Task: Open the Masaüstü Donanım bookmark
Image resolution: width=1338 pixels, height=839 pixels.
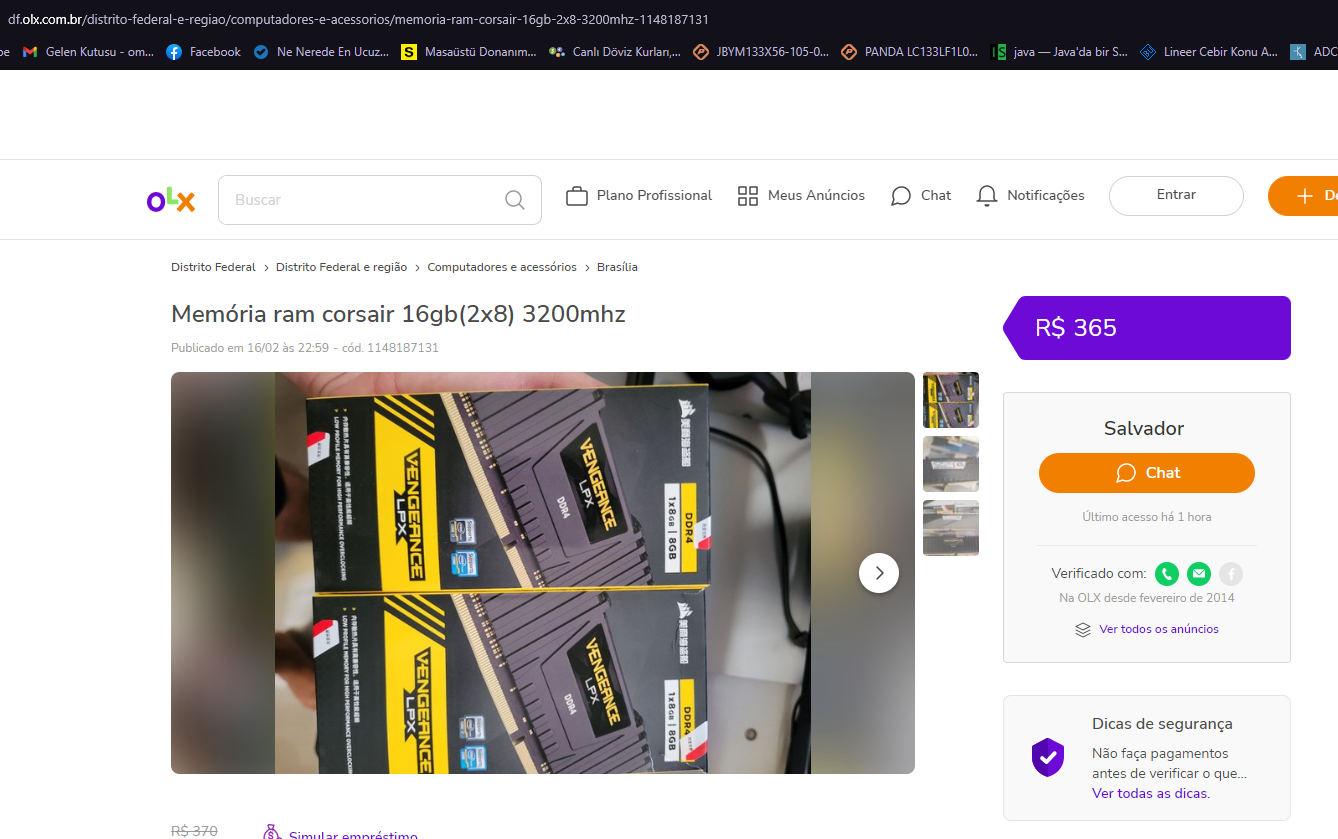Action: [469, 52]
